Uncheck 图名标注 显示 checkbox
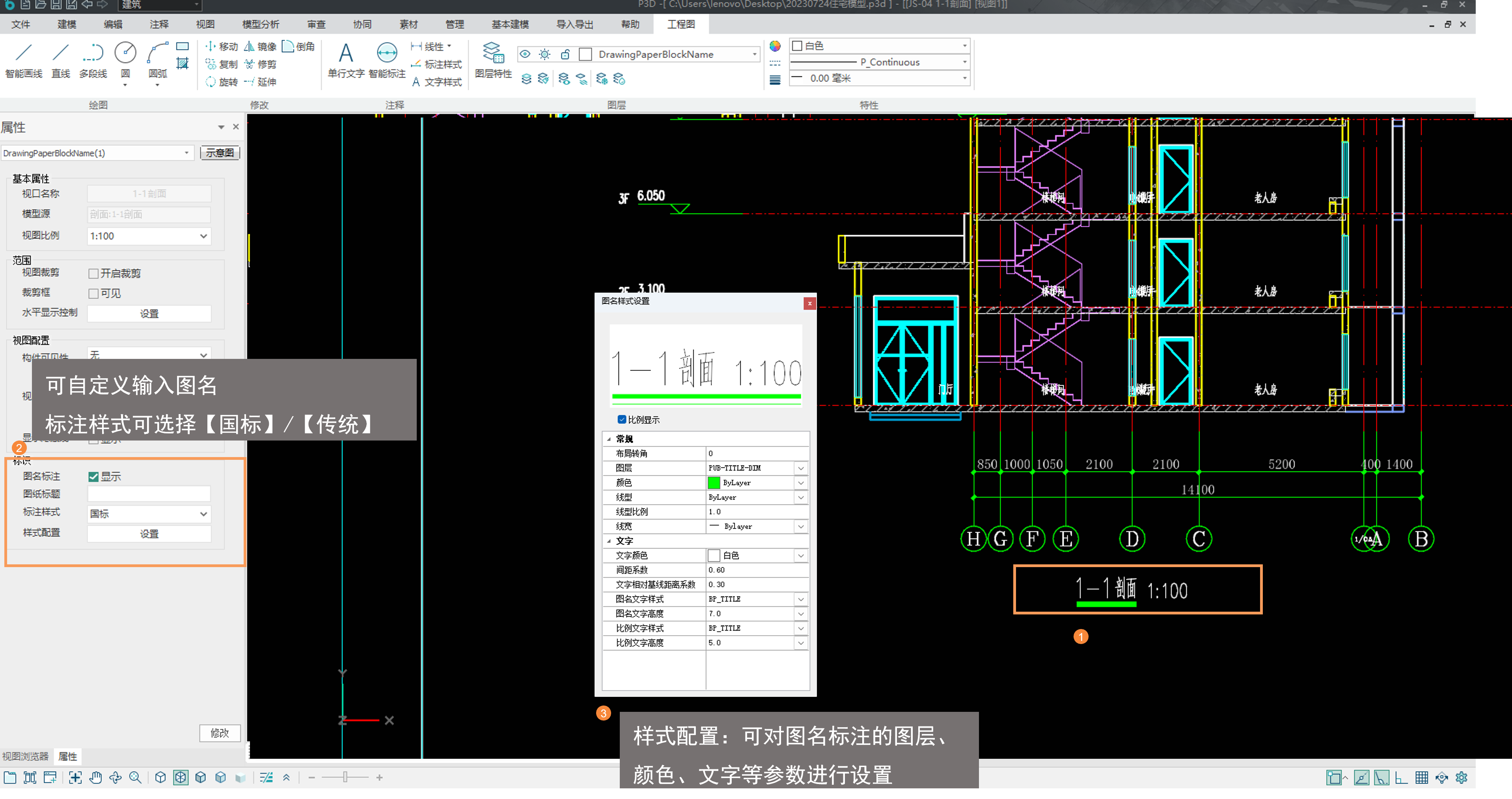Image resolution: width=1512 pixels, height=799 pixels. pyautogui.click(x=93, y=477)
